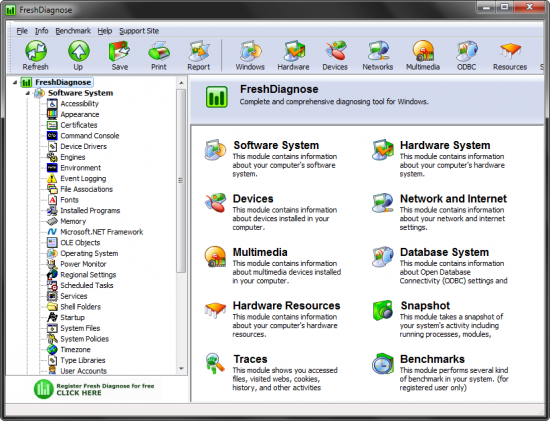
Task: Click the Traces magnifier icon
Action: [x=215, y=363]
